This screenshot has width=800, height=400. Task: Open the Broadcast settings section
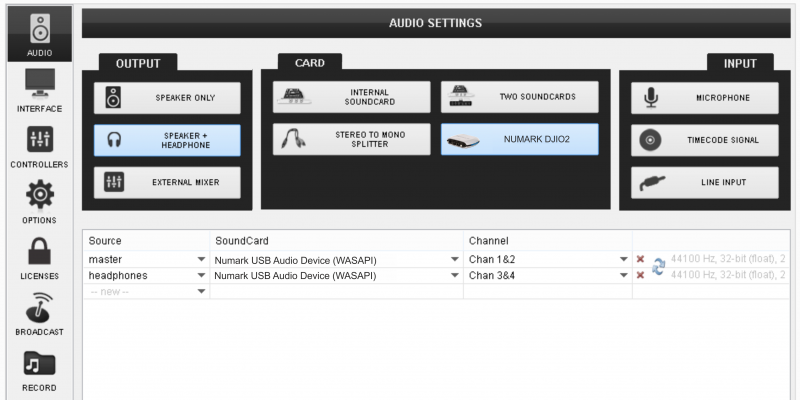click(39, 313)
